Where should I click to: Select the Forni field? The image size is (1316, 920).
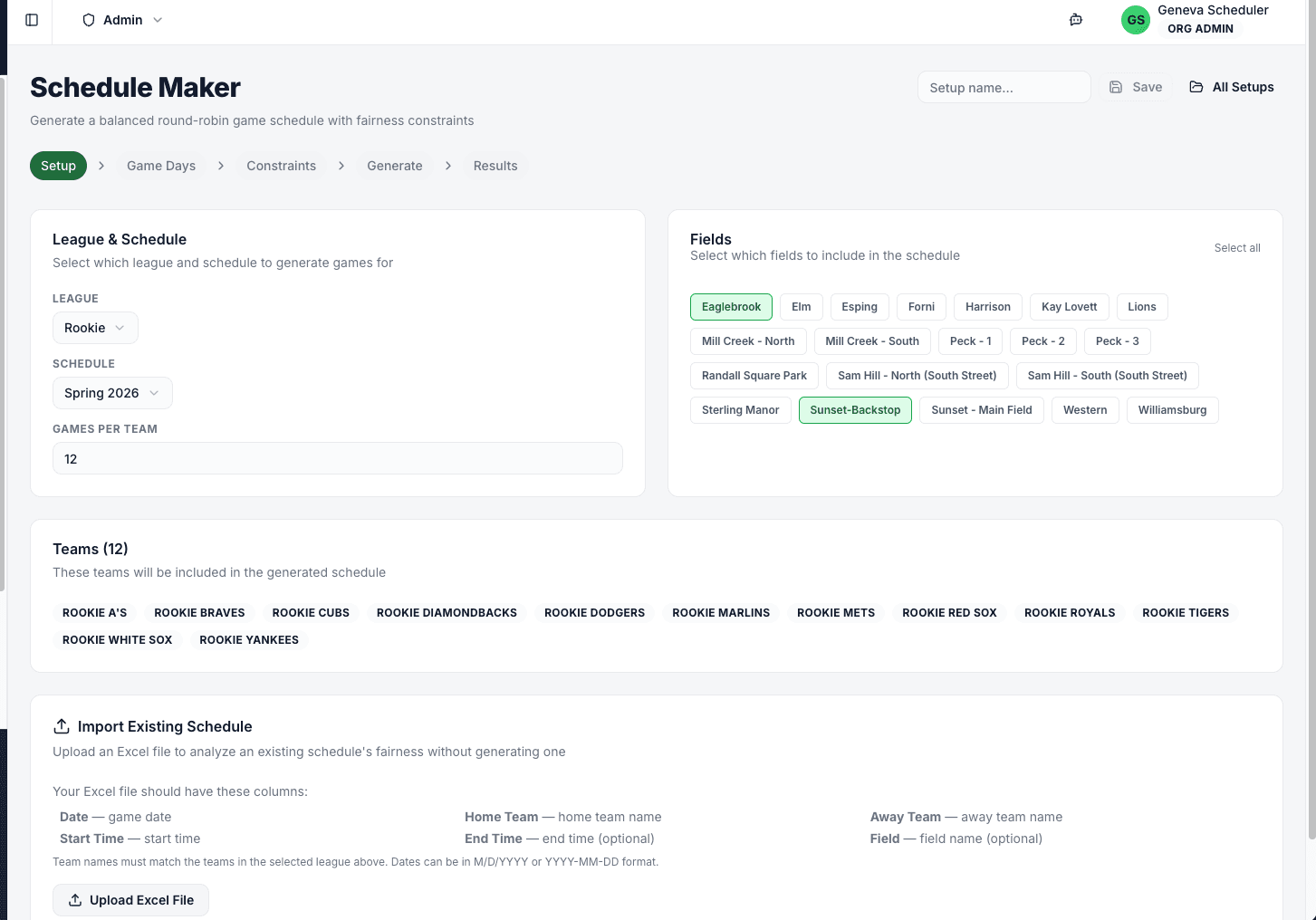pos(921,307)
